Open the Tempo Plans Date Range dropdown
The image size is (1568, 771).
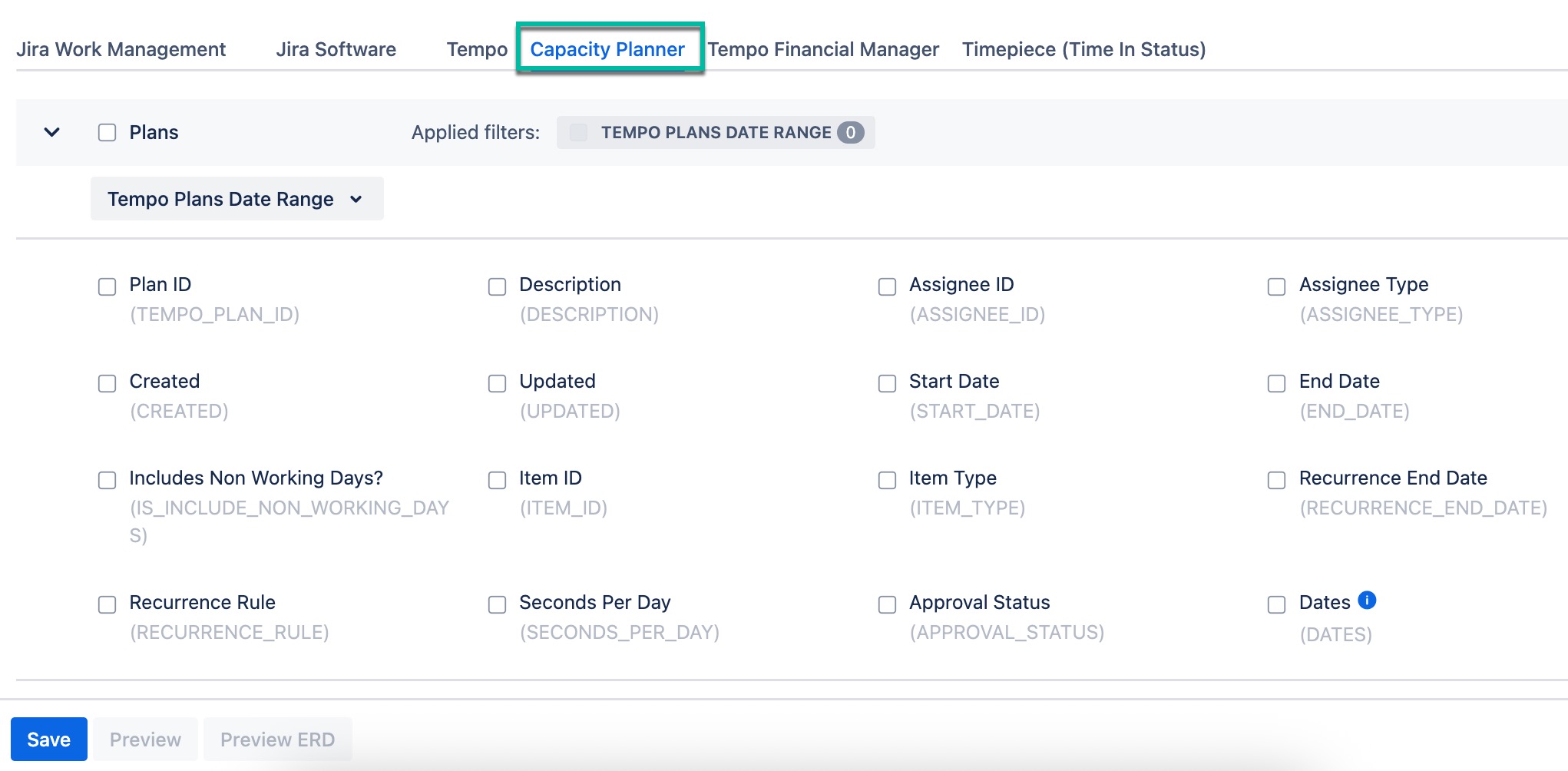[x=237, y=199]
